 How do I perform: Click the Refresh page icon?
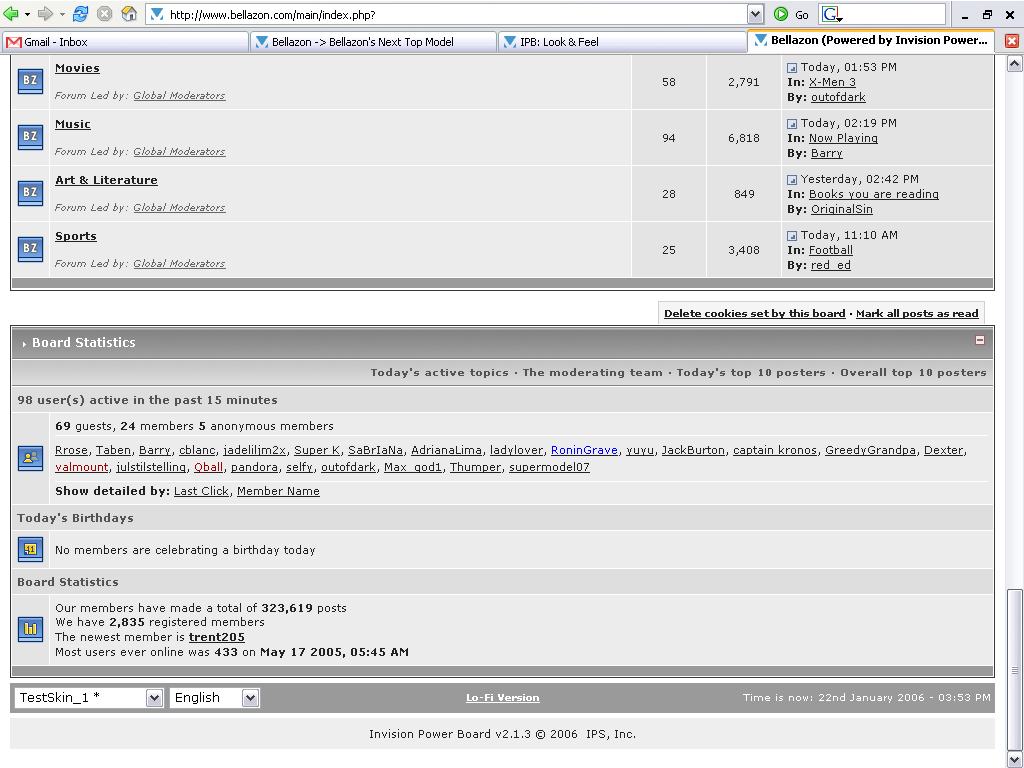80,14
